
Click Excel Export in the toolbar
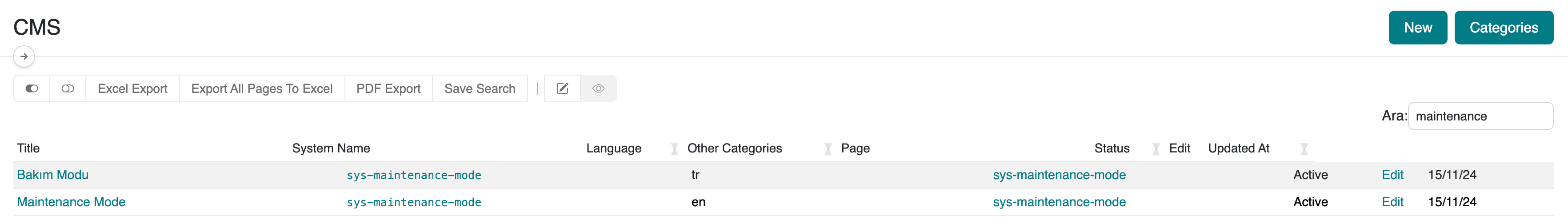pyautogui.click(x=132, y=89)
